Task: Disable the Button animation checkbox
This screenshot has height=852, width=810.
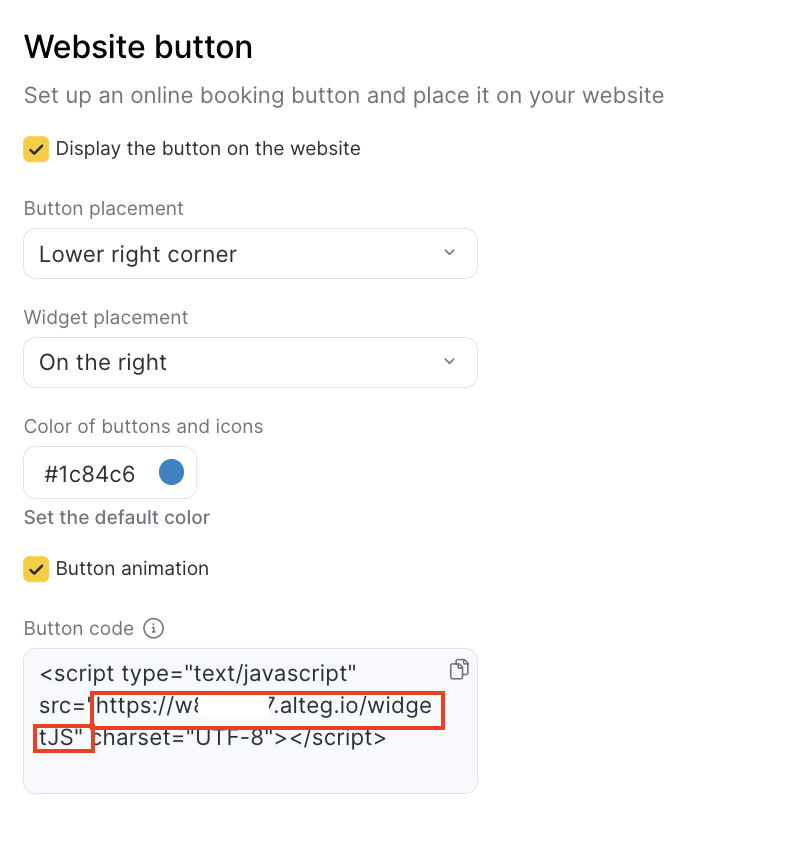Action: tap(36, 569)
